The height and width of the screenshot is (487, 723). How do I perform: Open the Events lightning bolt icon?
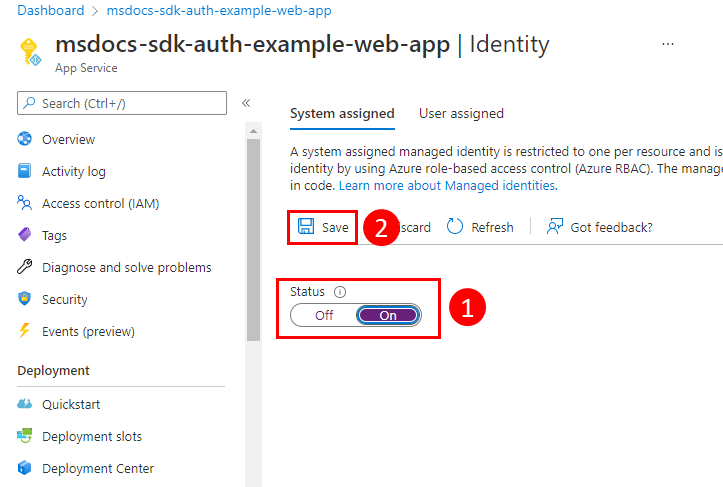tap(25, 331)
